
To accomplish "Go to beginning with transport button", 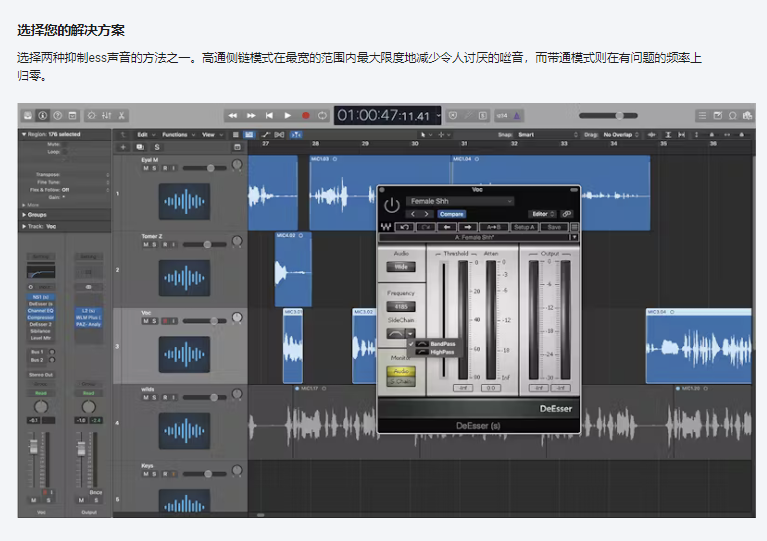I will (x=269, y=115).
